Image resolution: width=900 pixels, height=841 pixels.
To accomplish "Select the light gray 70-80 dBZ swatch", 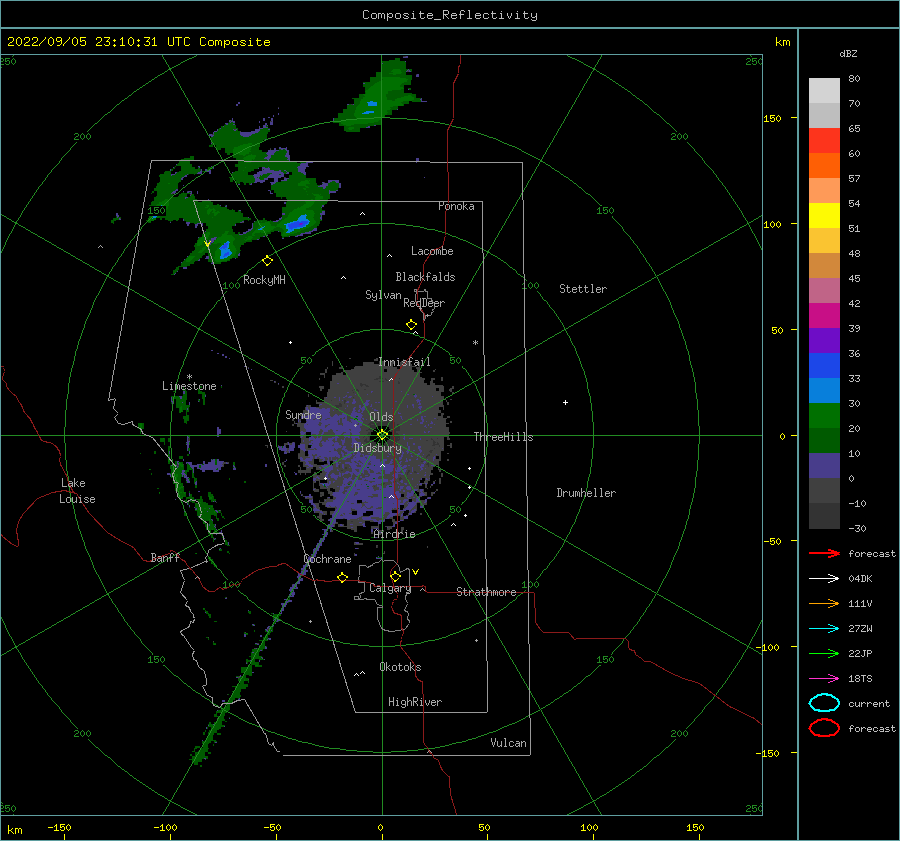I will click(824, 91).
